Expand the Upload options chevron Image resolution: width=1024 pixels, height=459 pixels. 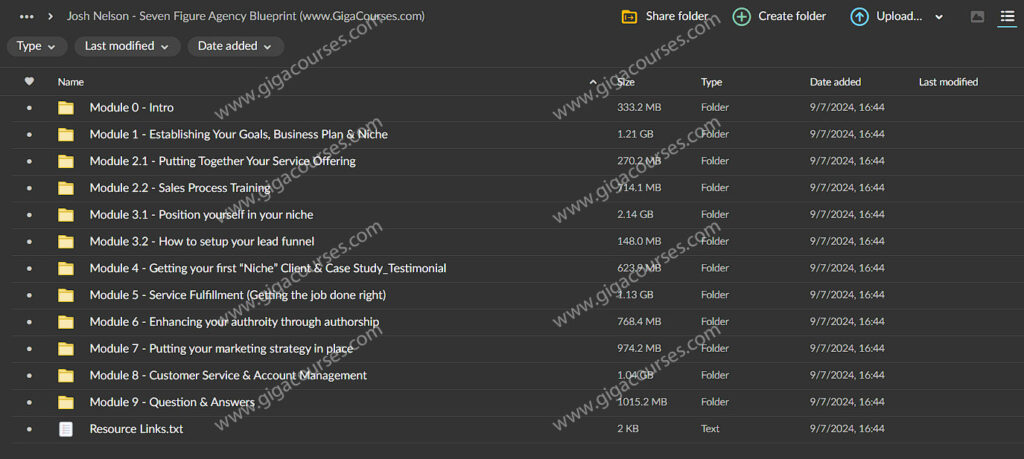click(939, 17)
